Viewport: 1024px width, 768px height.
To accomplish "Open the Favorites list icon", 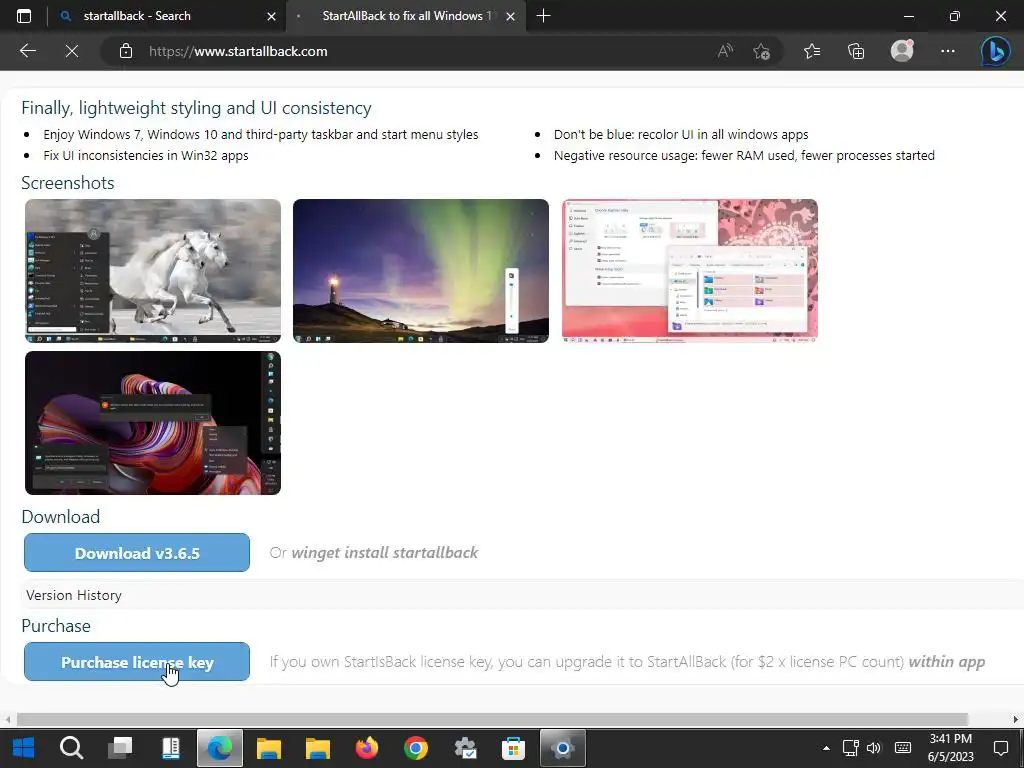I will [x=812, y=51].
